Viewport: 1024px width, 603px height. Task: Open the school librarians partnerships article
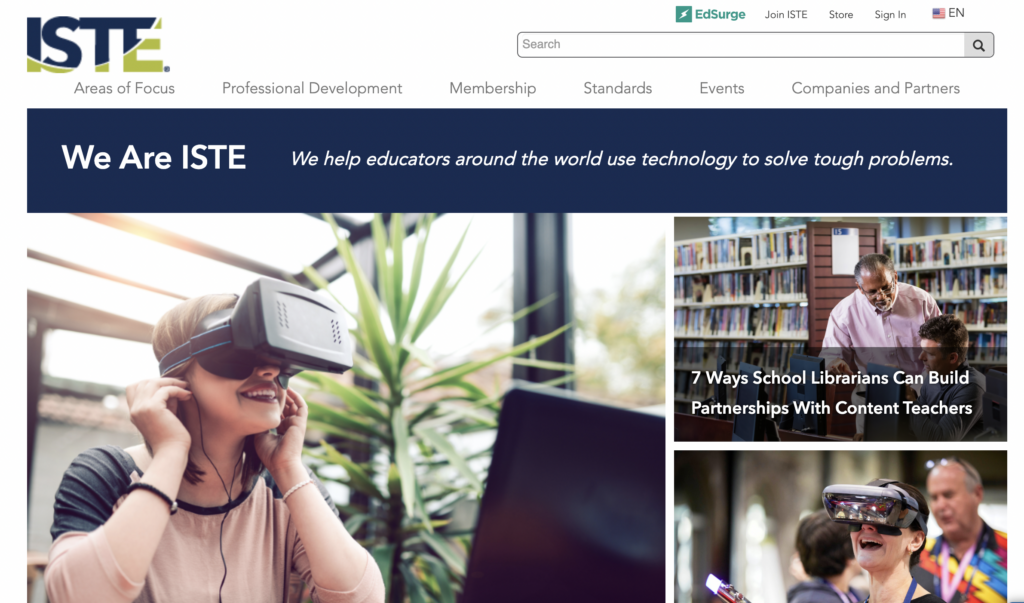click(x=840, y=329)
